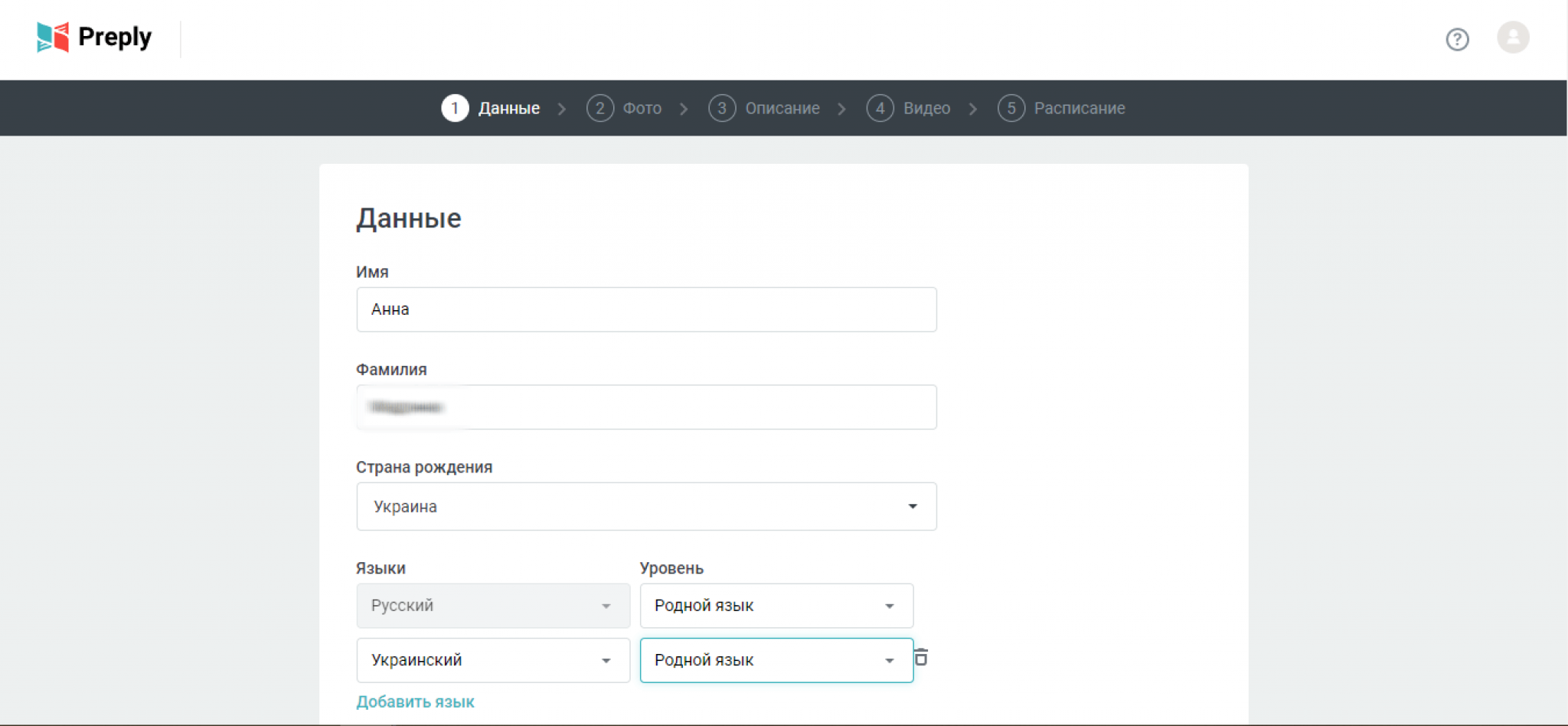
Task: Focus the Фамилия input field
Action: (646, 407)
